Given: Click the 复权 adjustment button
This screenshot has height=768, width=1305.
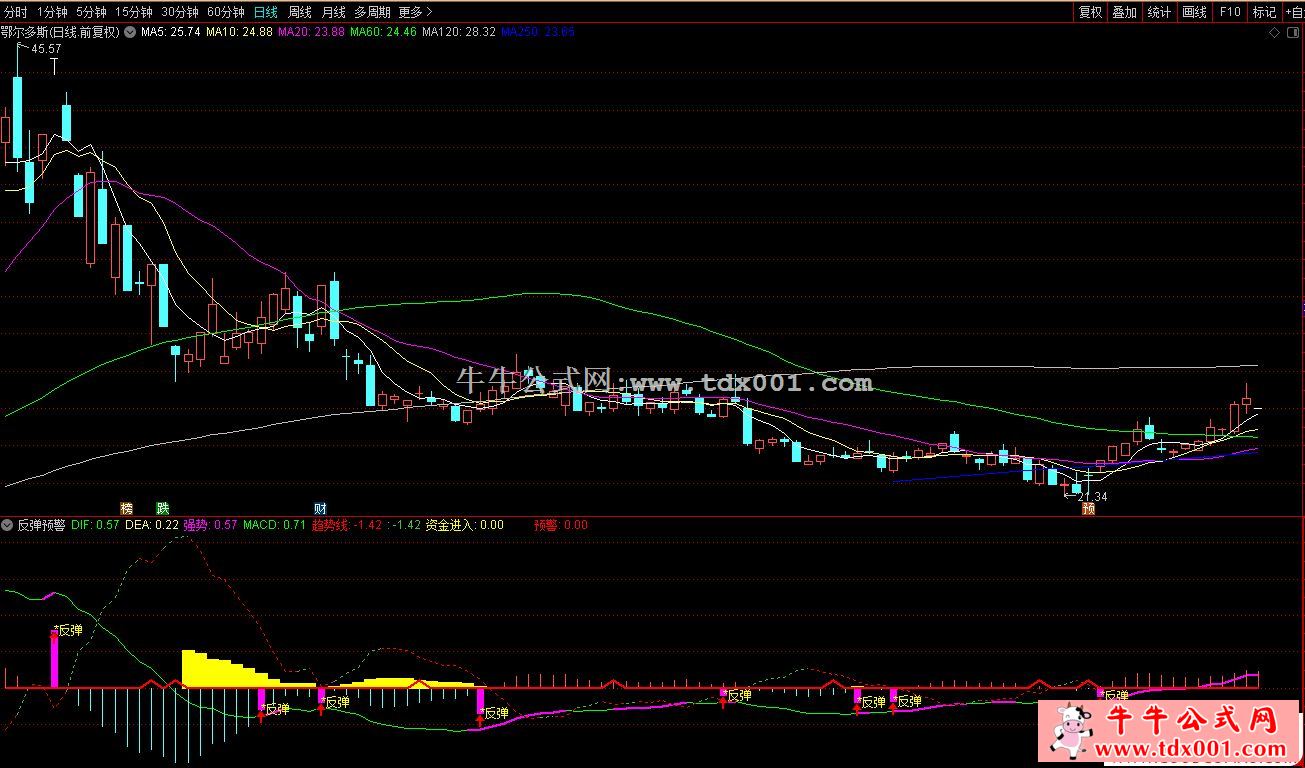Looking at the screenshot, I should pos(1090,12).
